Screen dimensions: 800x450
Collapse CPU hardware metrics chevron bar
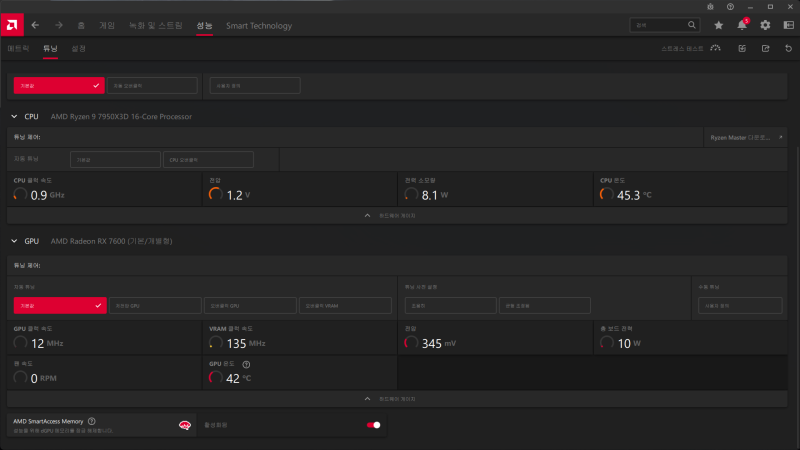397,216
